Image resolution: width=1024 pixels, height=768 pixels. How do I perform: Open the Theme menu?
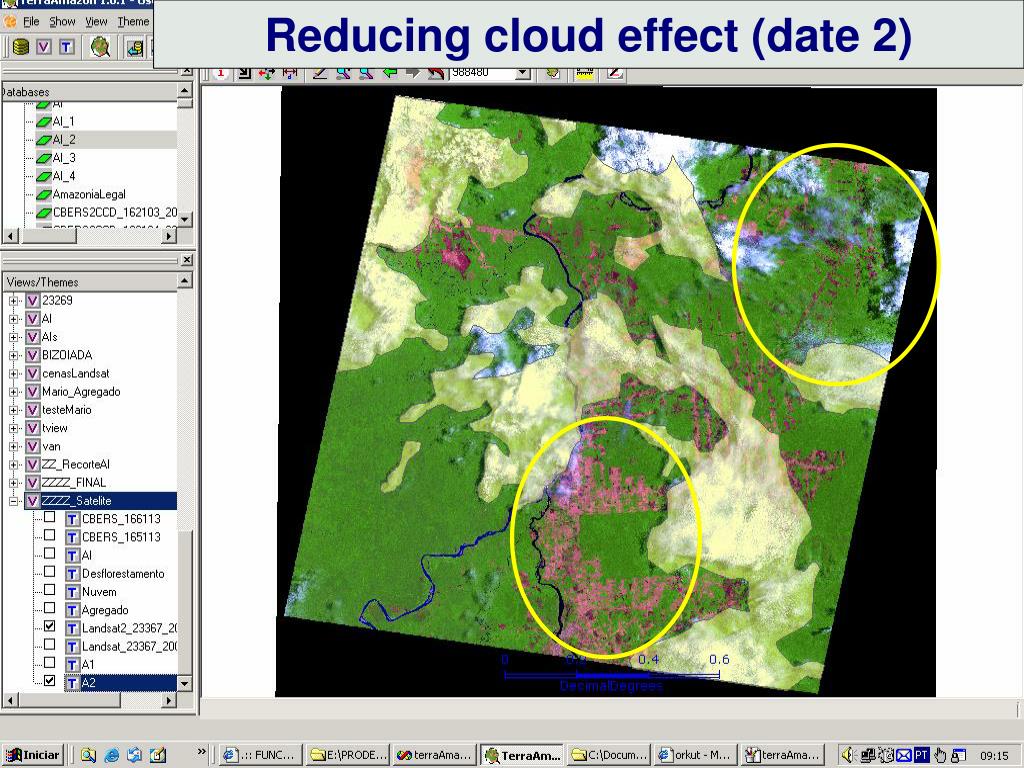point(133,22)
